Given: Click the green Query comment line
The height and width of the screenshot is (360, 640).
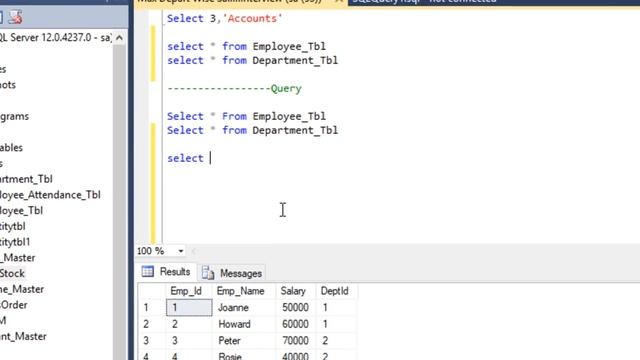Looking at the screenshot, I should click(x=234, y=89).
